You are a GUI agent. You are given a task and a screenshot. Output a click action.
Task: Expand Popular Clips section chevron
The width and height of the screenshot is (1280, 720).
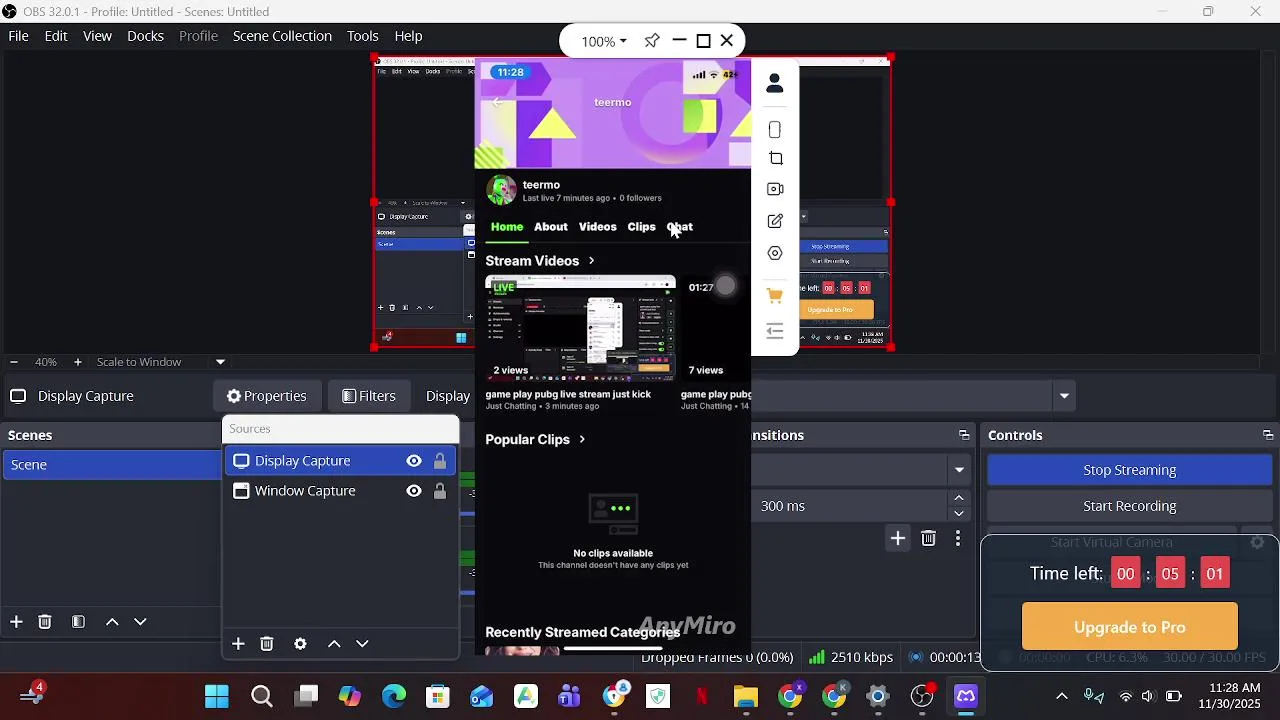582,440
